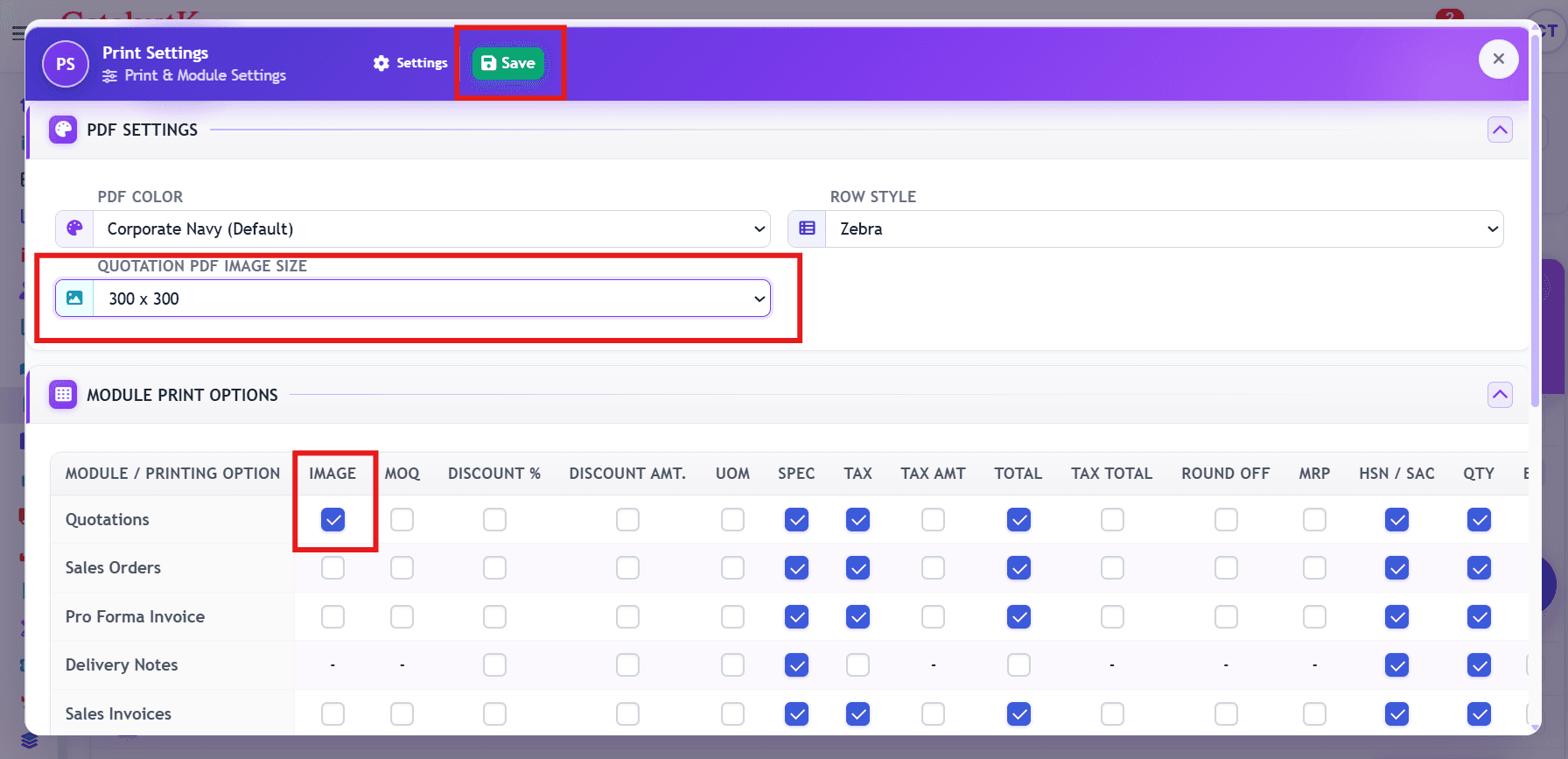Click the Settings label in header

(422, 63)
